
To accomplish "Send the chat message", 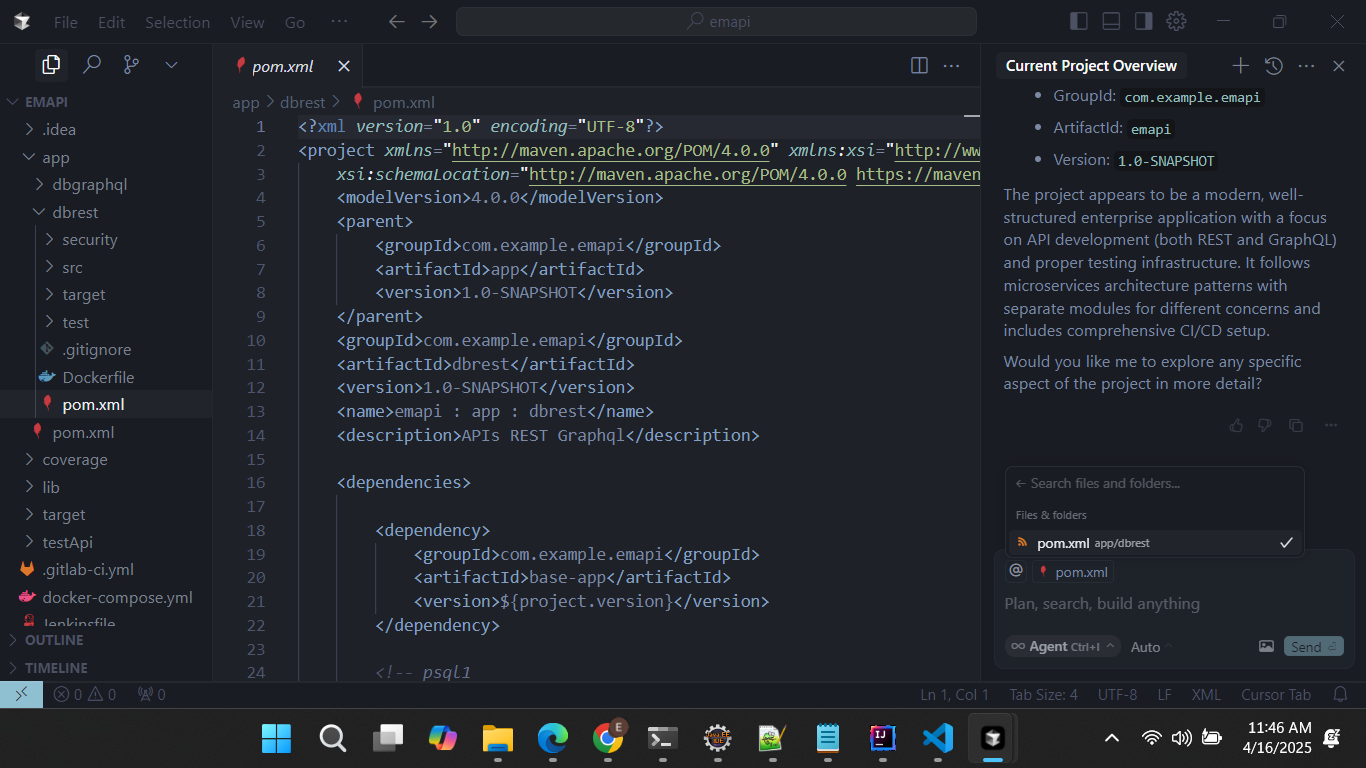I will (x=1313, y=646).
